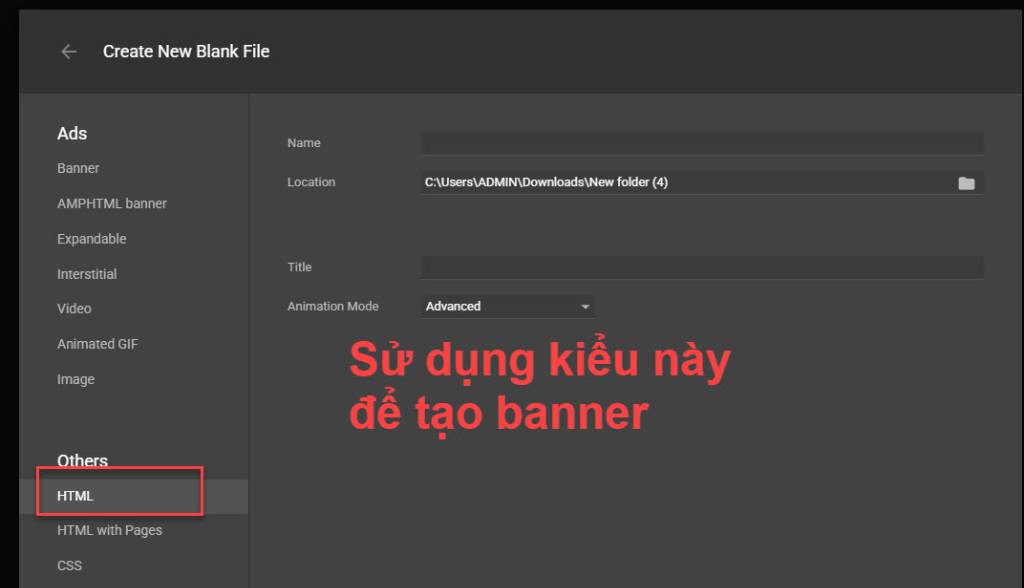The width and height of the screenshot is (1024, 588).
Task: Choose the Animated GIF file type
Action: click(x=97, y=344)
